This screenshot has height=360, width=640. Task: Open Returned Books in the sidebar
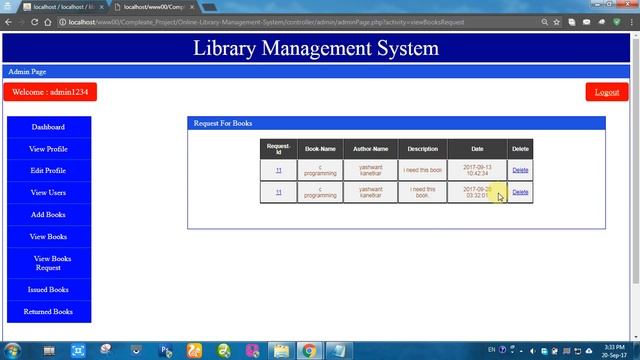tap(49, 311)
